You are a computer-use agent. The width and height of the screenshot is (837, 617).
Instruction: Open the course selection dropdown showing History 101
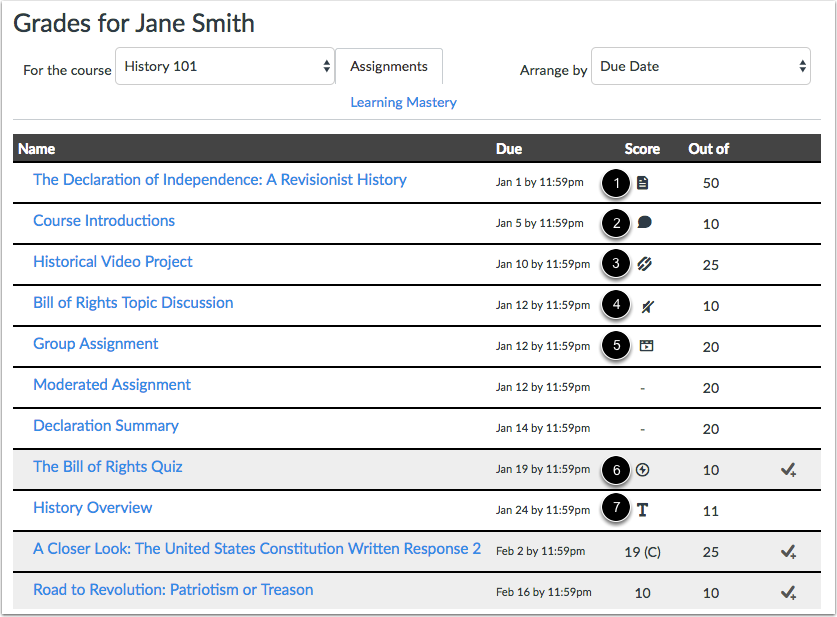(x=224, y=66)
